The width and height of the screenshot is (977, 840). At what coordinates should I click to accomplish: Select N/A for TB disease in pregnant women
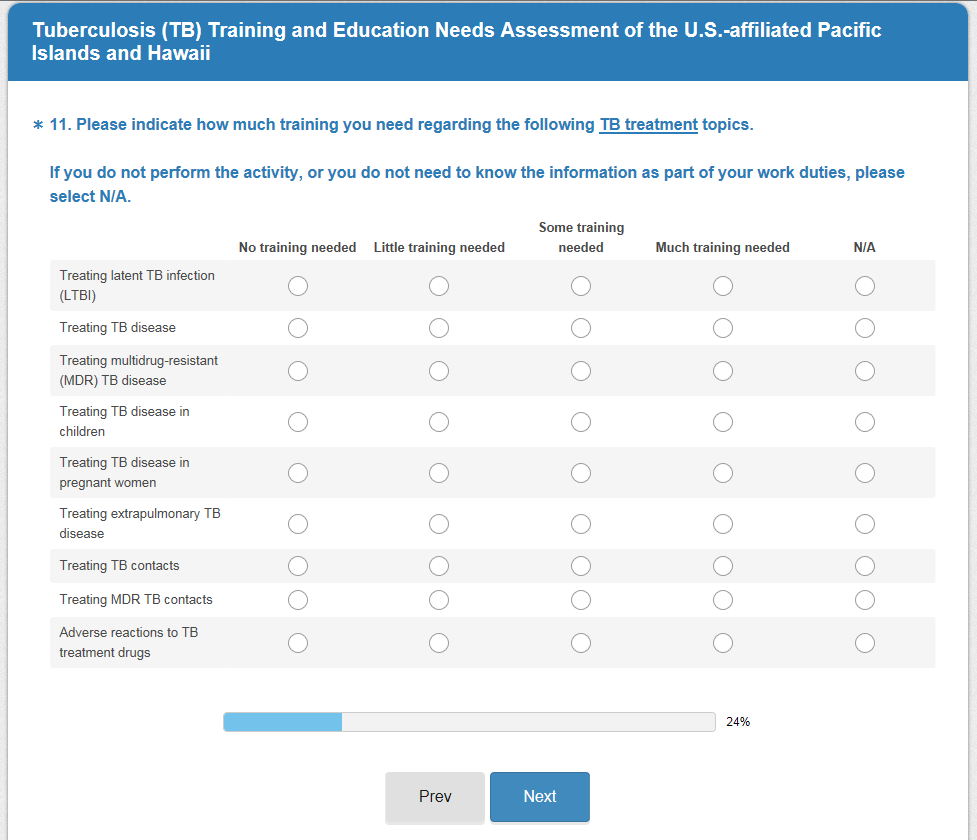click(865, 473)
